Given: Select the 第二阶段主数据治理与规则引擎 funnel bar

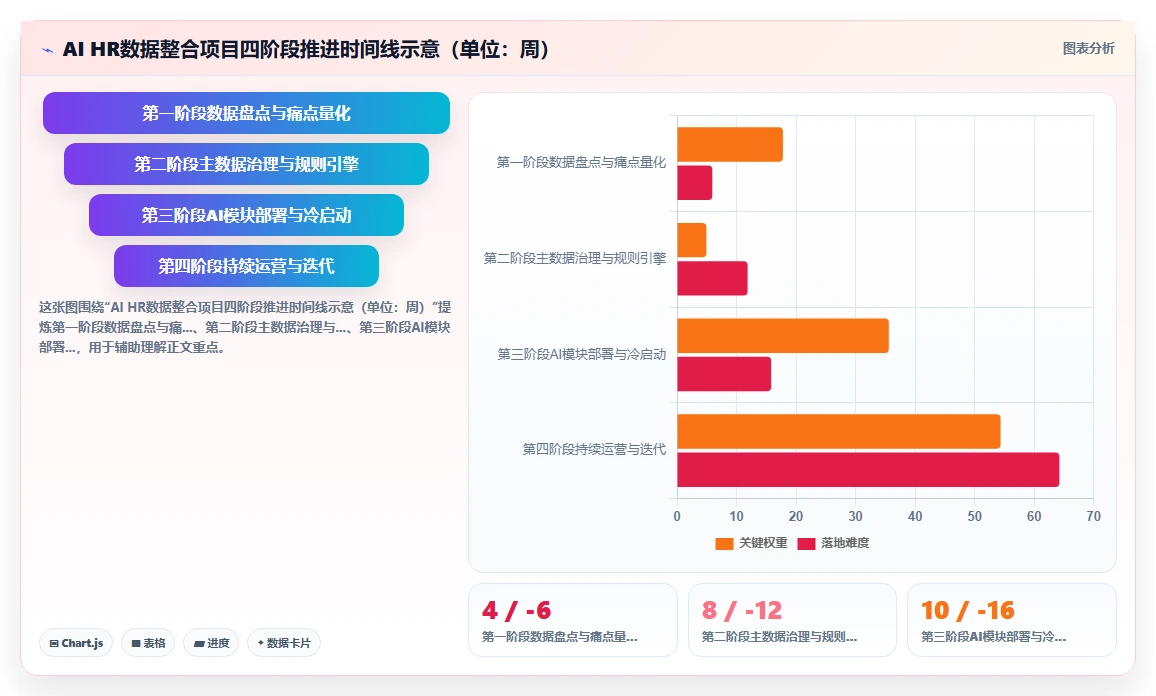Looking at the screenshot, I should tap(246, 164).
